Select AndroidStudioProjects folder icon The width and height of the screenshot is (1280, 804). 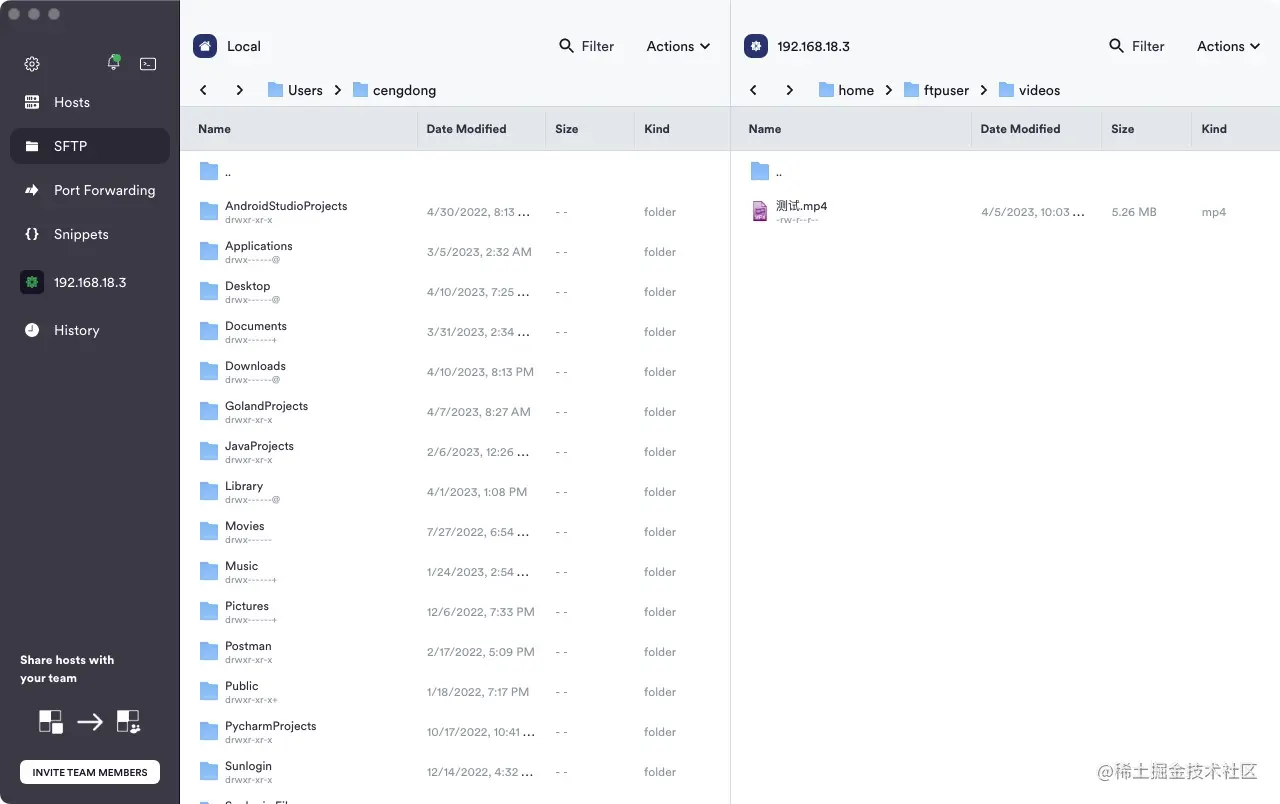[x=209, y=211]
